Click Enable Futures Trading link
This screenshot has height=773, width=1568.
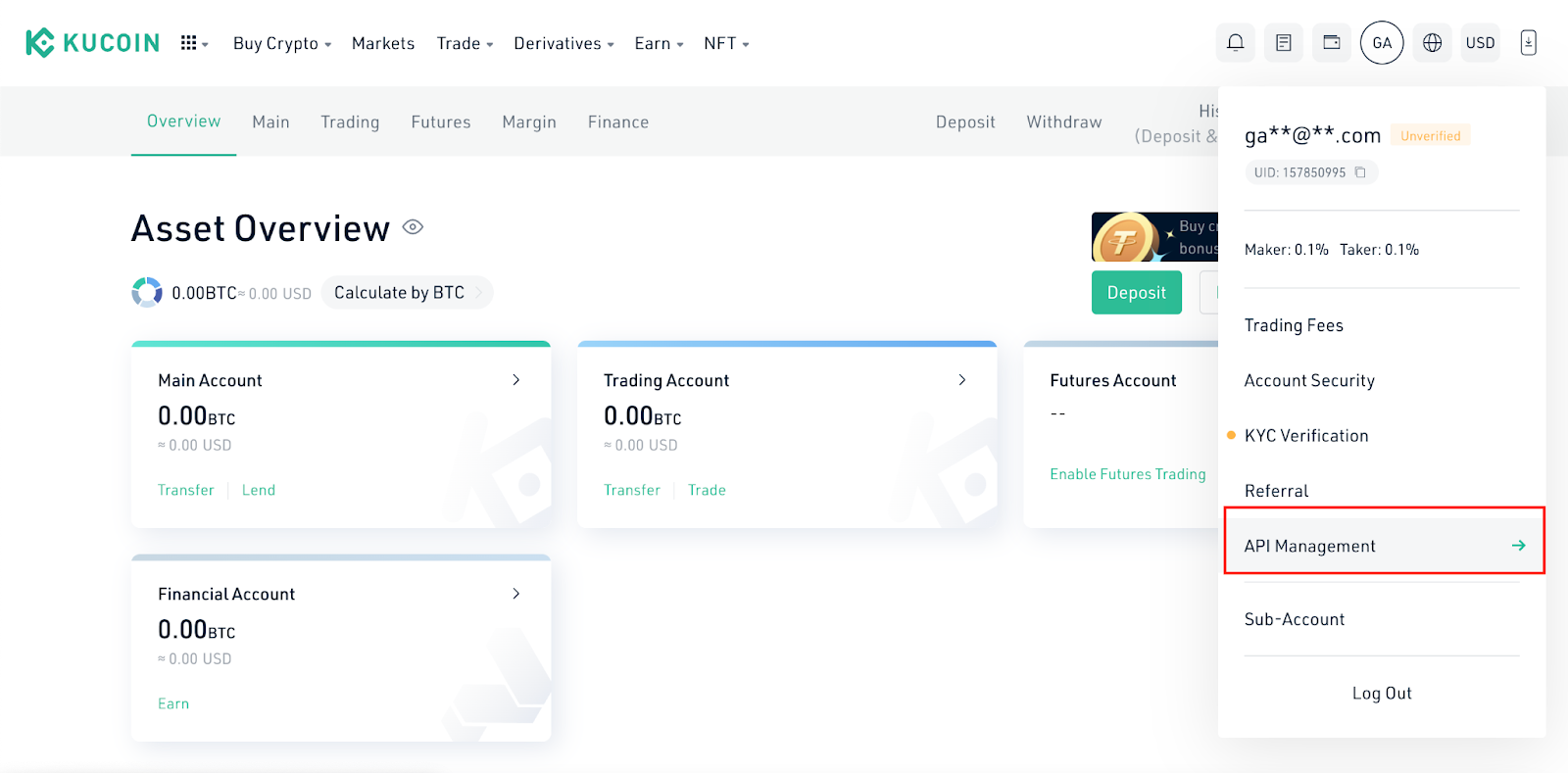1128,474
